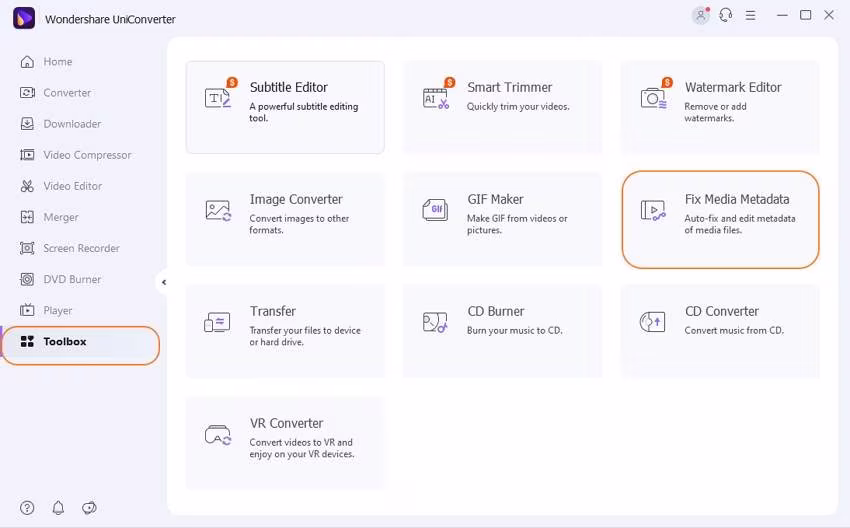The width and height of the screenshot is (850, 528).
Task: Open the Screen Recorder section
Action: tap(81, 248)
